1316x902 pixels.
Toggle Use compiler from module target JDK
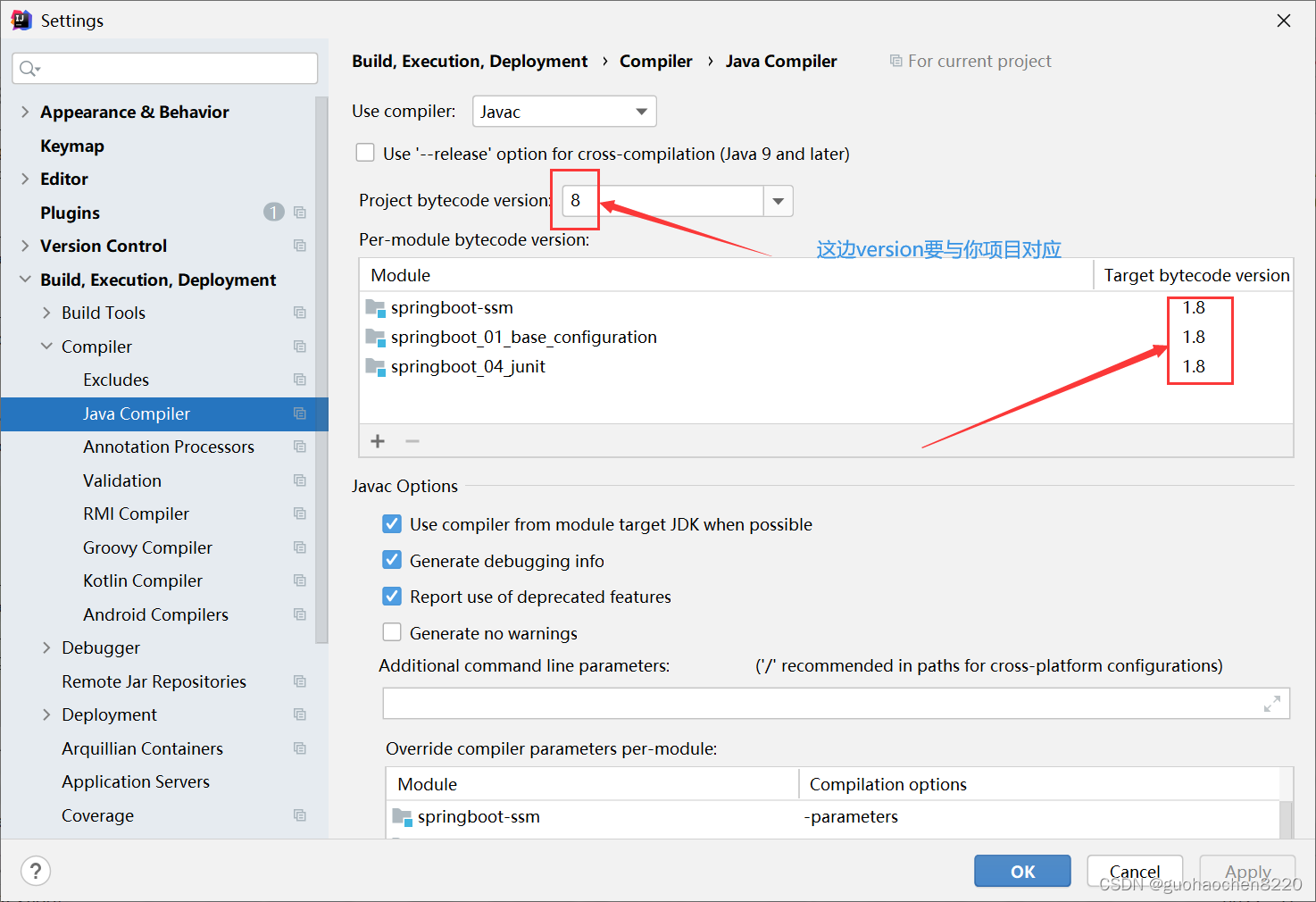(392, 523)
